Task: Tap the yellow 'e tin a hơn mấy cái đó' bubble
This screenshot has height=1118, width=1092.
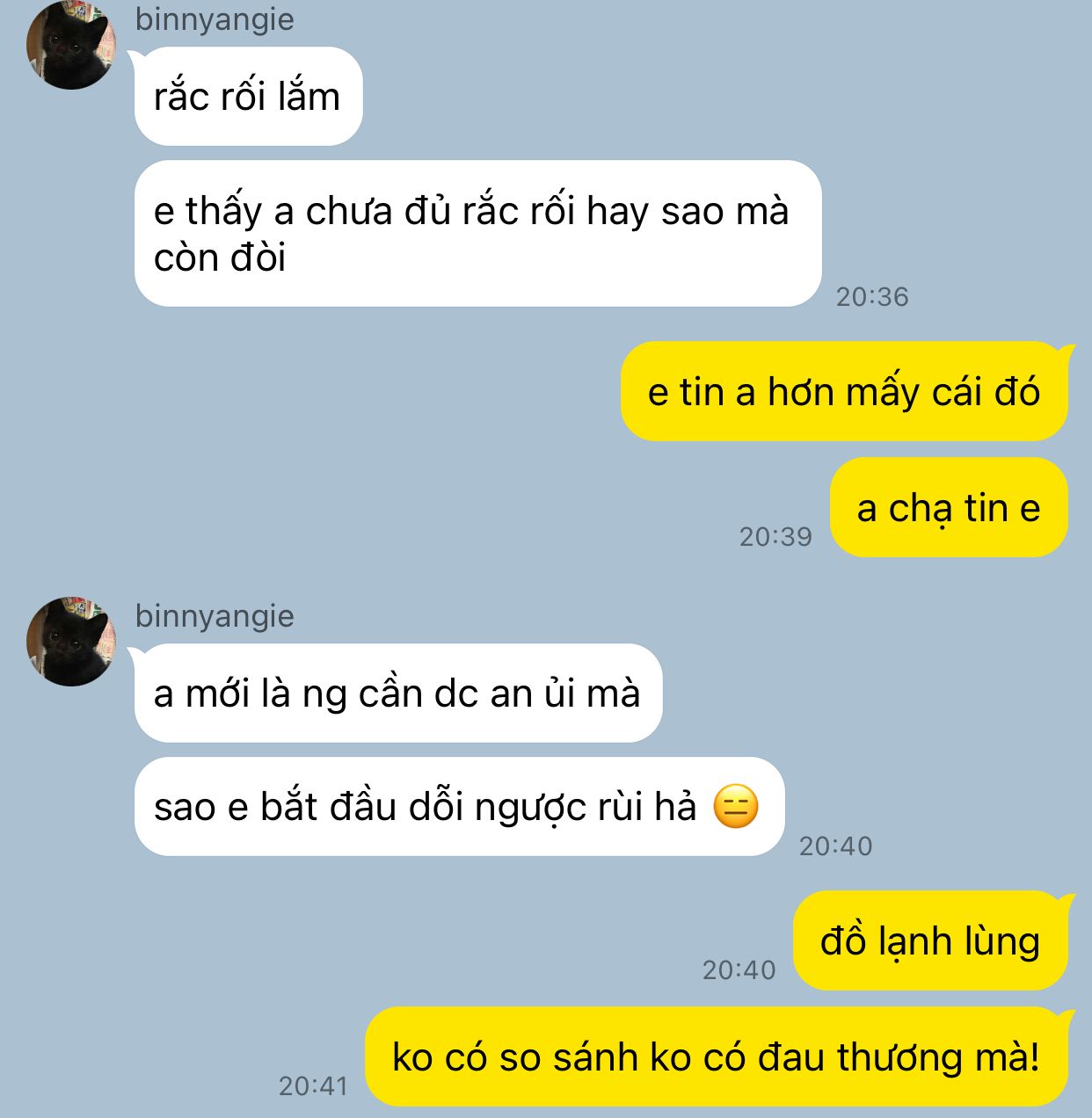Action: [844, 391]
